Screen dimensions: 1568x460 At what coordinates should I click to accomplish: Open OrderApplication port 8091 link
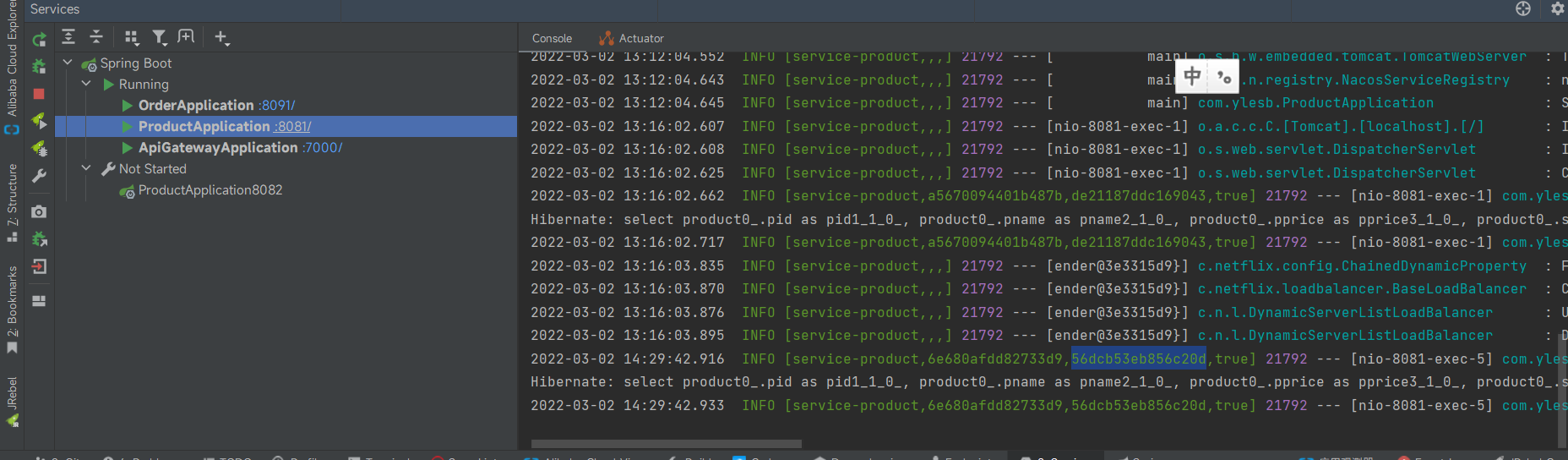pos(277,106)
